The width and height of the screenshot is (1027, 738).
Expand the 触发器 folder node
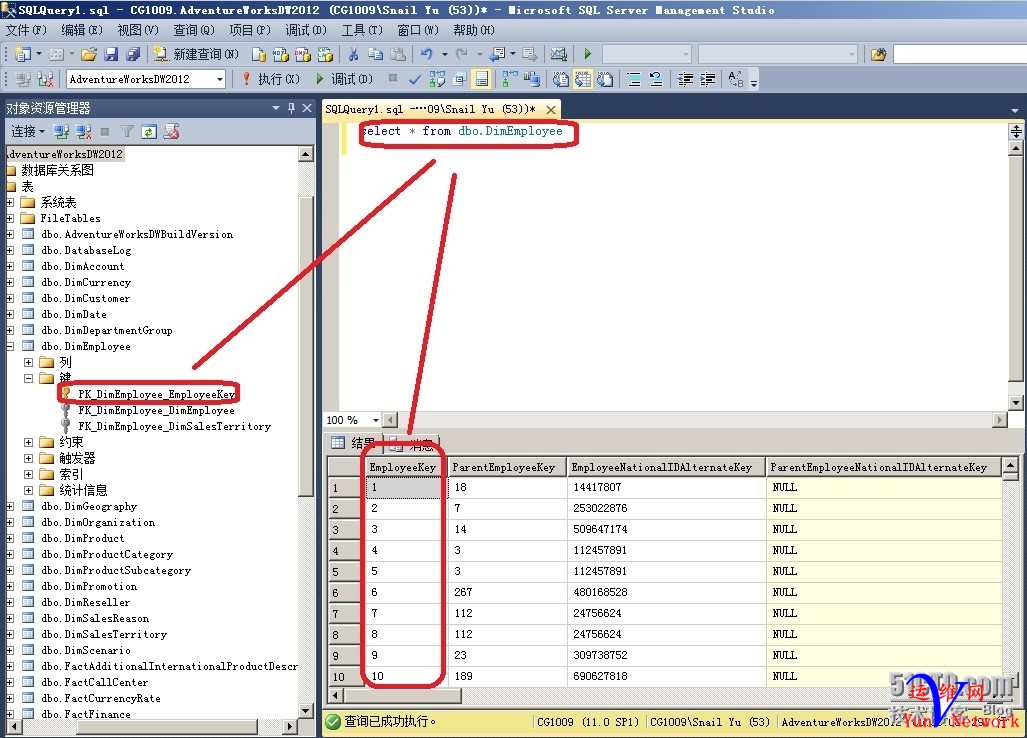click(28, 458)
